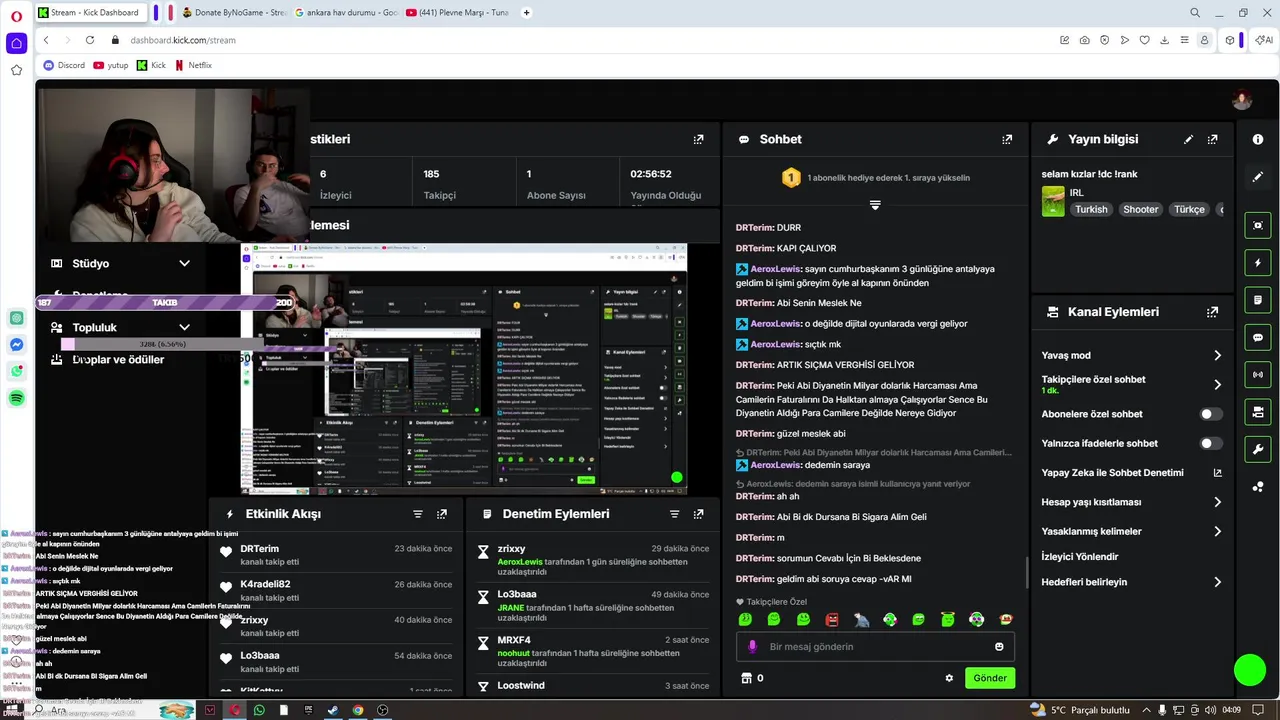The width and height of the screenshot is (1280, 720).
Task: Open chat settings gear icon
Action: (949, 678)
